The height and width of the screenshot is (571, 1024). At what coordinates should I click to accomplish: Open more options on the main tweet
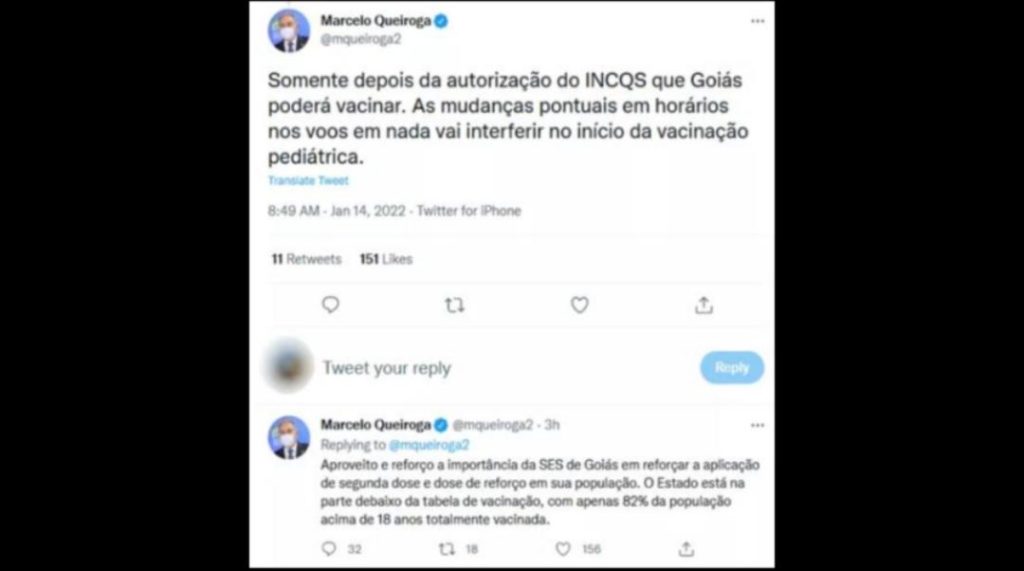758,21
